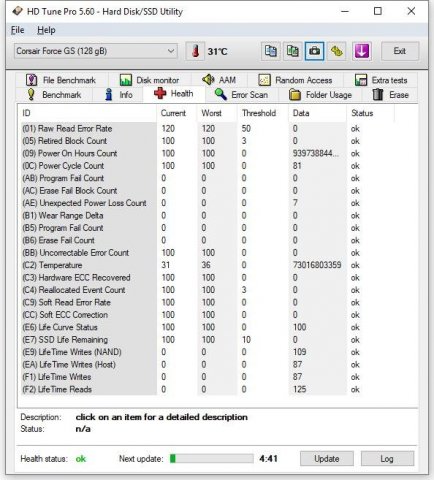Click the Current column header
The width and height of the screenshot is (434, 480).
pyautogui.click(x=176, y=113)
